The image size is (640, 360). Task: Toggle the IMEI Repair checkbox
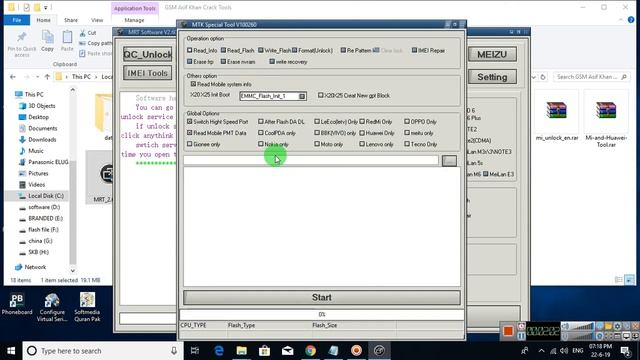(x=414, y=50)
